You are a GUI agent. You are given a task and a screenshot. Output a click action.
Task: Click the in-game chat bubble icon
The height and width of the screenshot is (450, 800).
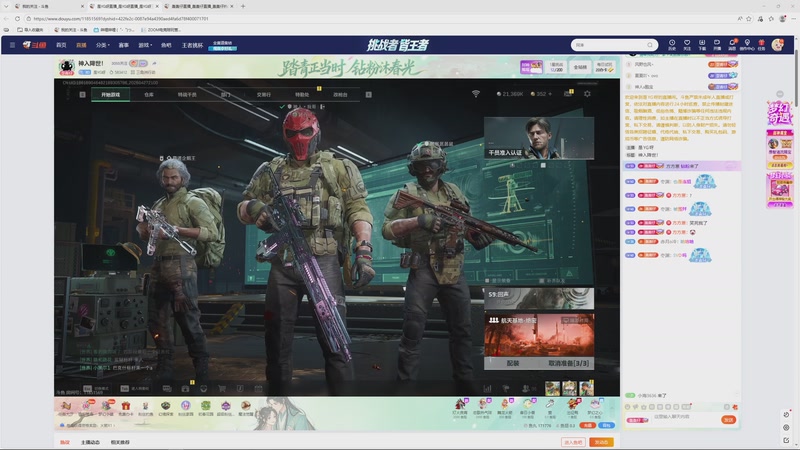(x=167, y=389)
